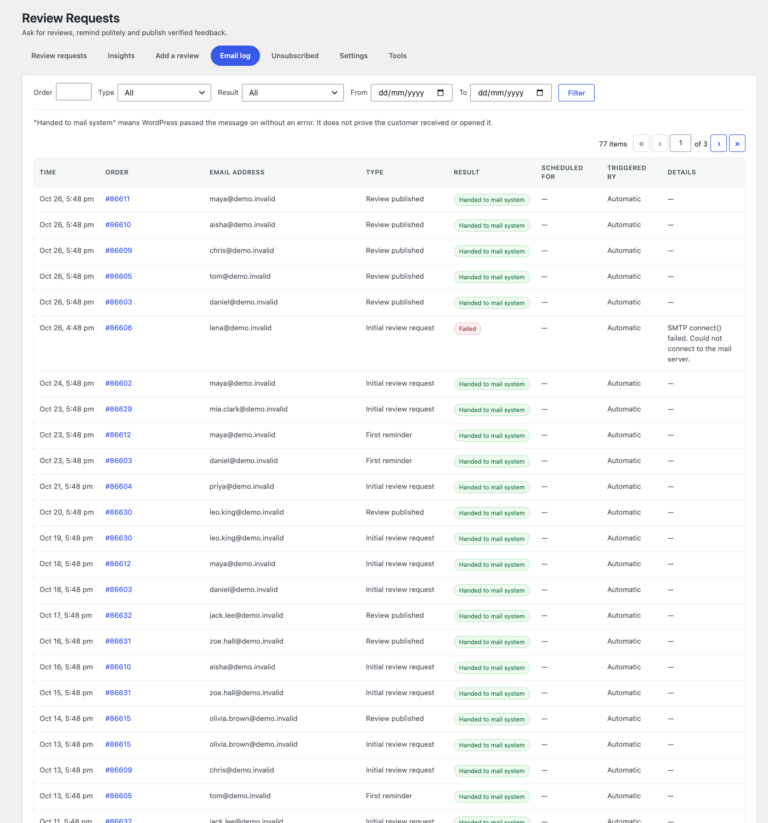
Task: Open order #86609 in the Oct 13 row
Action: [119, 771]
